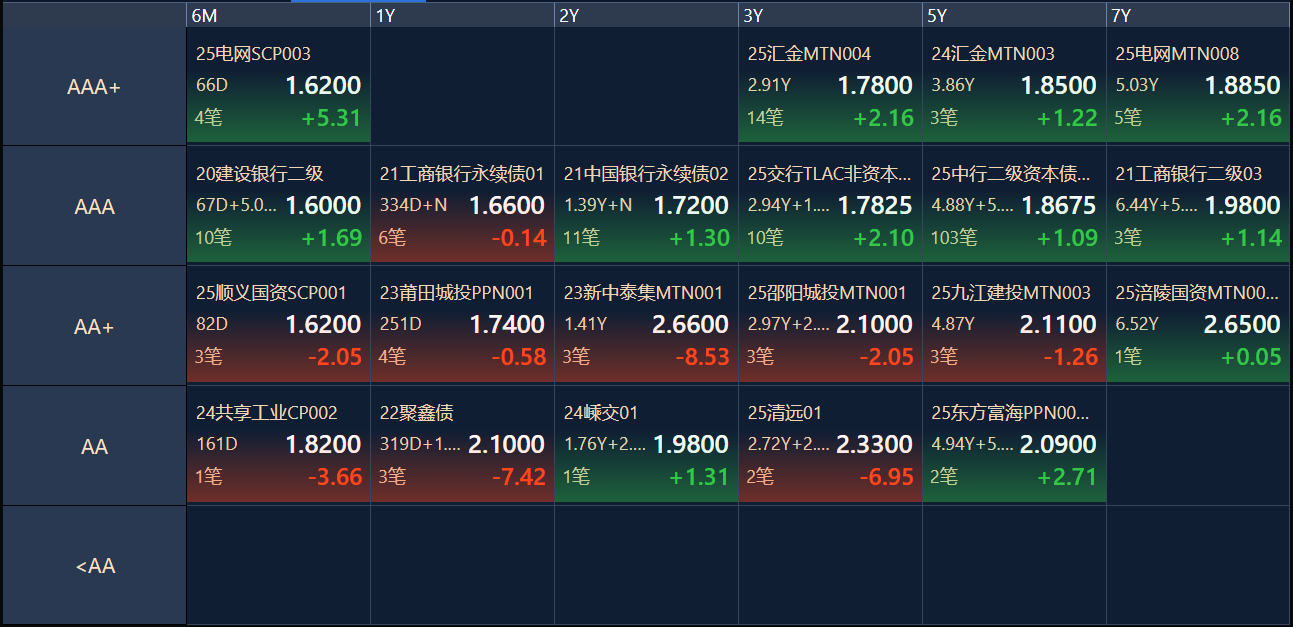The width and height of the screenshot is (1293, 627).
Task: Click yield value 1.7200
Action: 691,205
